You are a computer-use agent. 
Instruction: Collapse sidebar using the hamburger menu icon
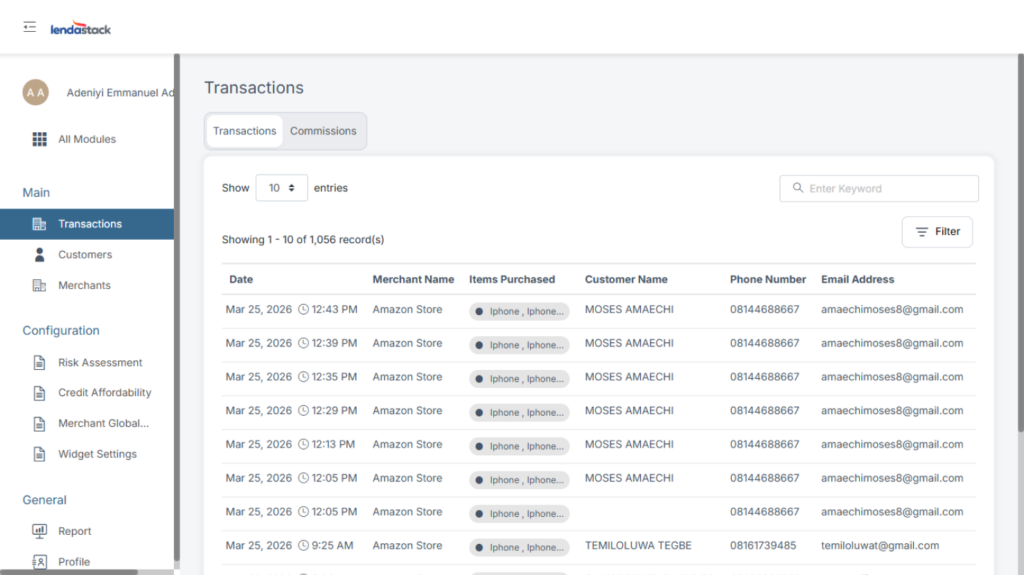click(x=30, y=27)
